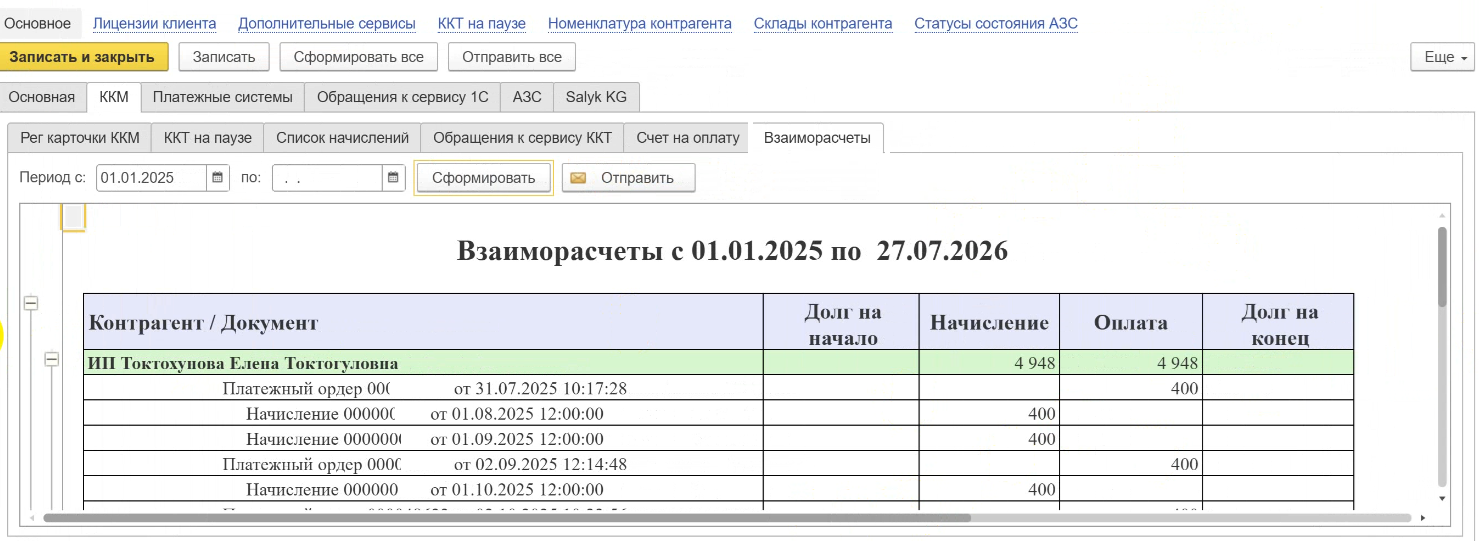1479x541 pixels.
Task: Open Рег карточки ККМ tab
Action: click(80, 138)
